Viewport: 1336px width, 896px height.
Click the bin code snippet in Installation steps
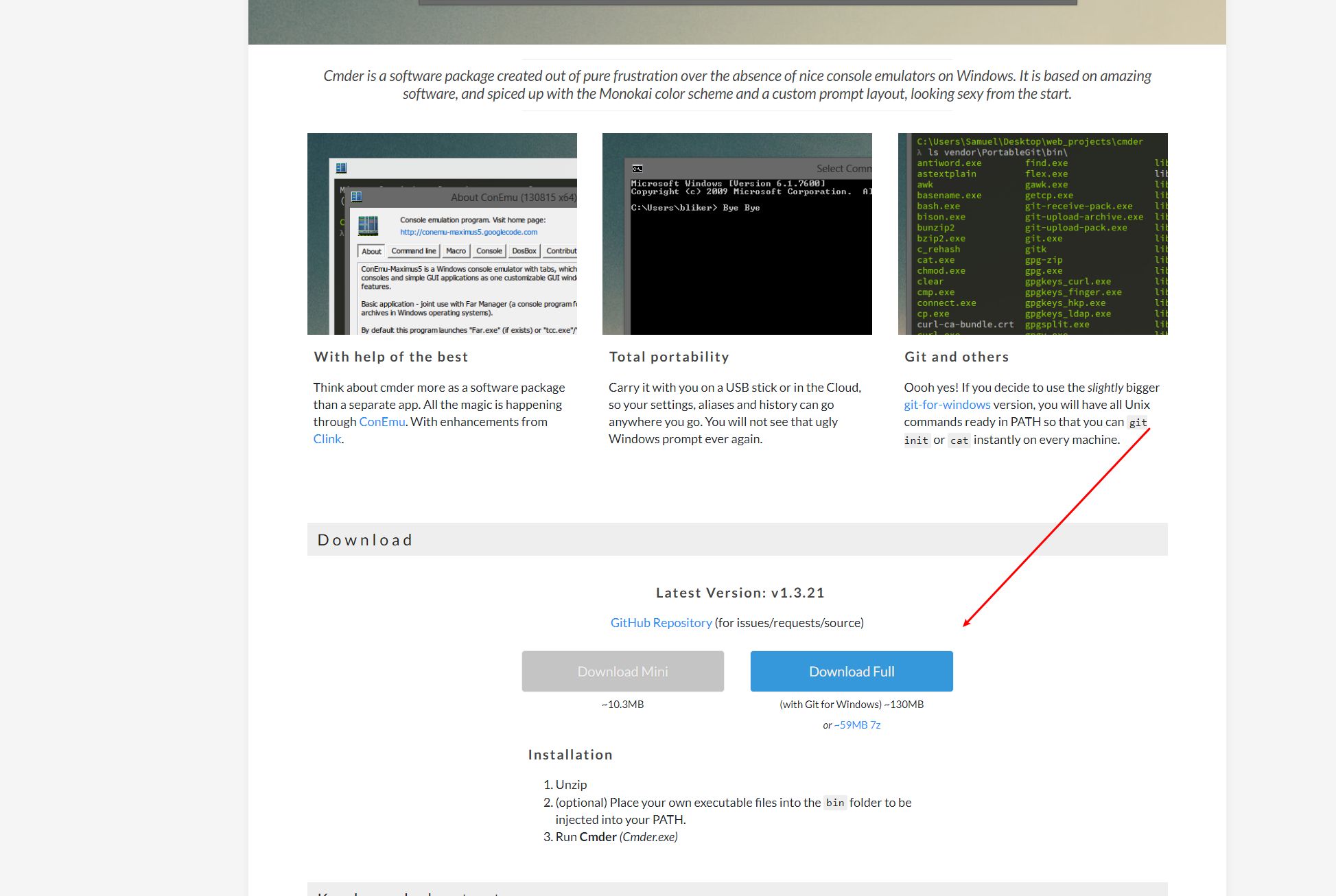click(x=834, y=803)
